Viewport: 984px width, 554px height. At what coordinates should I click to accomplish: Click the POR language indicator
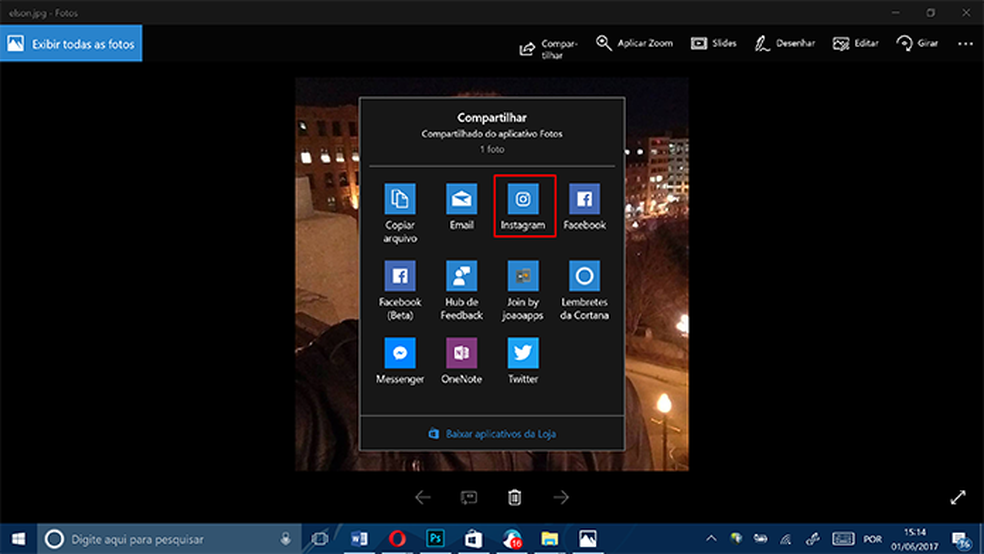coord(872,539)
